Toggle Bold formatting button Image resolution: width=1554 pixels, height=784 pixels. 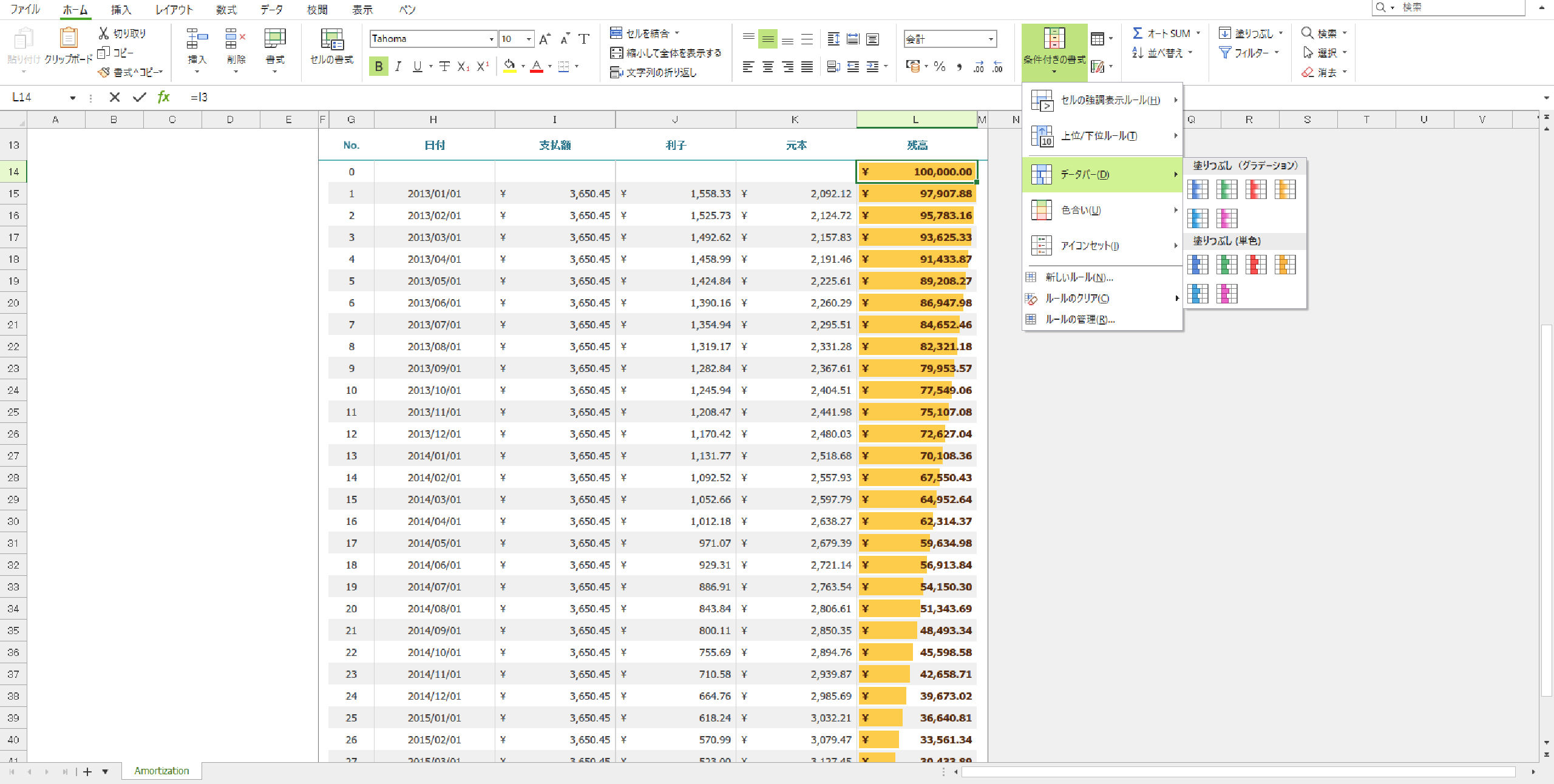click(379, 66)
